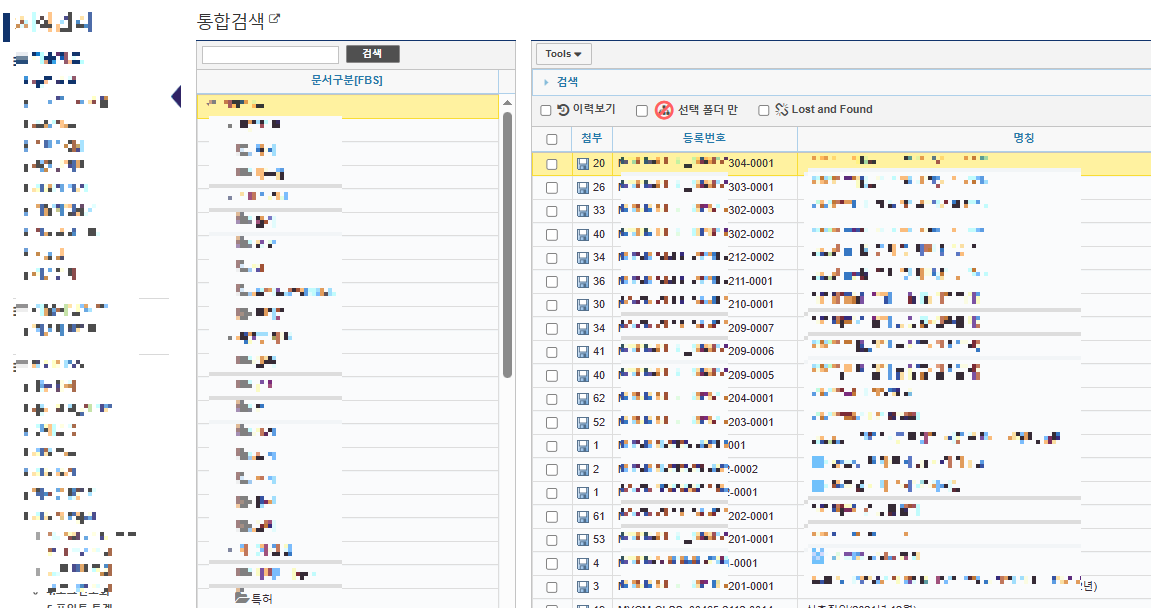Image resolution: width=1151 pixels, height=608 pixels.
Task: Click the Lost and Found icon
Action: coord(782,109)
